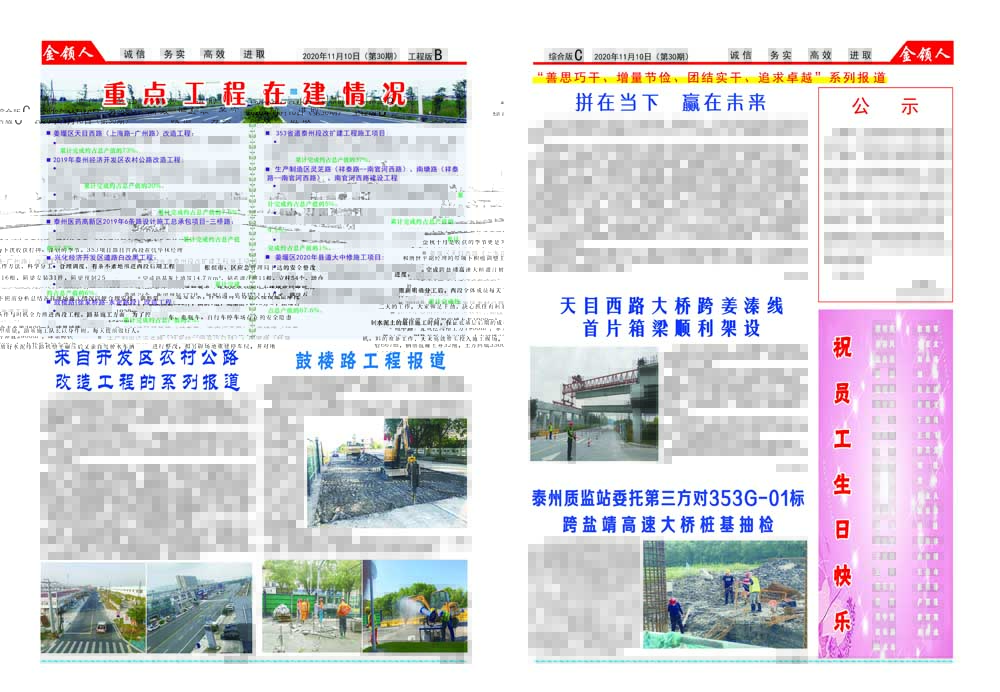This screenshot has height=692, width=1000.
Task: Click the headline 泰州质监站委托第三方对353G-01标
Action: pyautogui.click(x=668, y=498)
